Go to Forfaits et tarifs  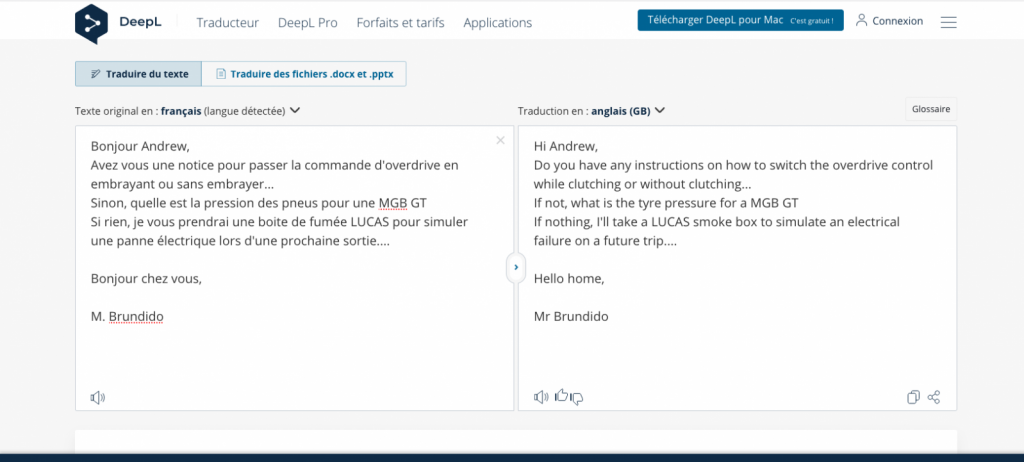[400, 23]
